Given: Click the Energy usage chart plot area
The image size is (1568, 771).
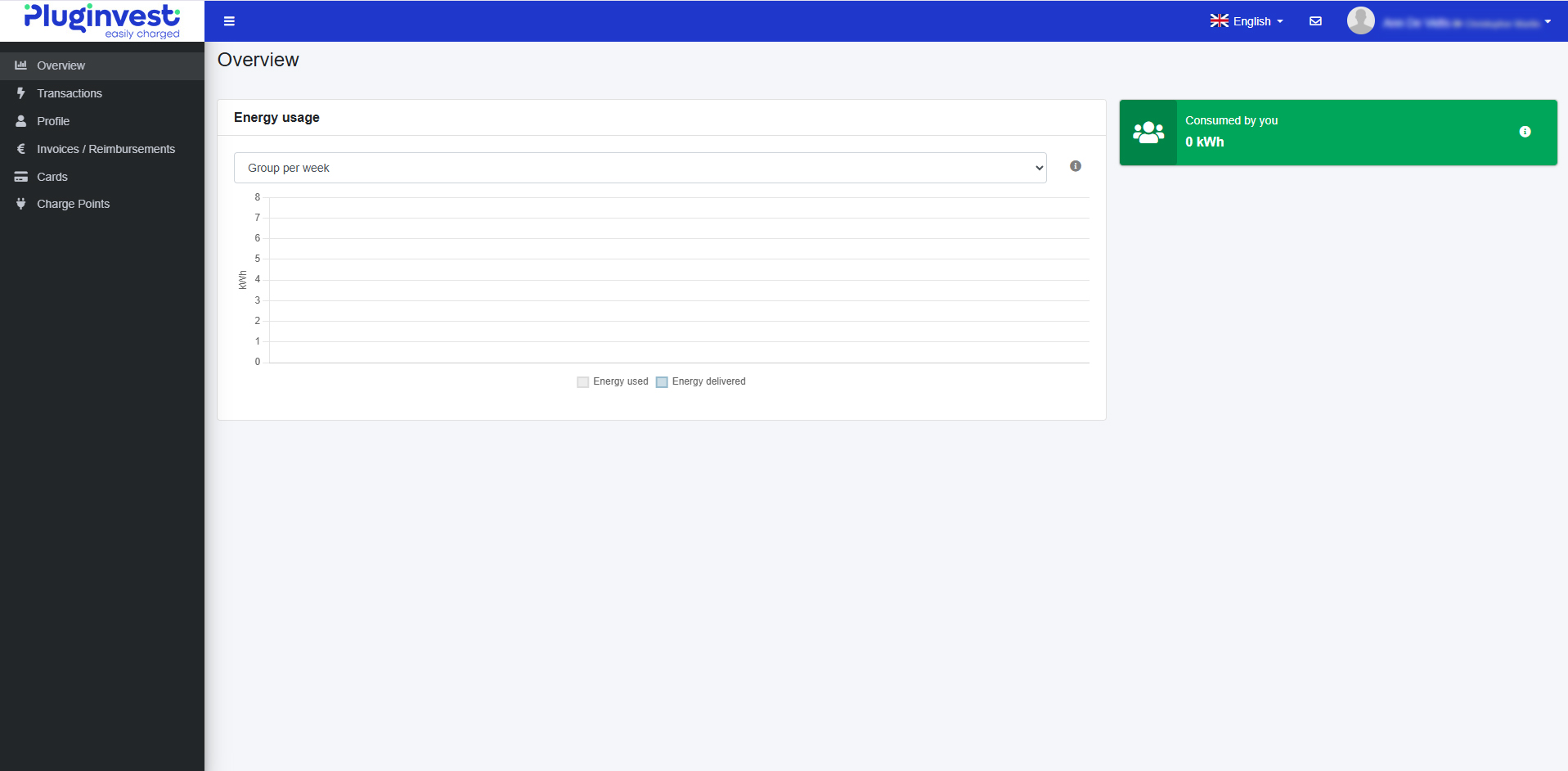Looking at the screenshot, I should coord(679,280).
